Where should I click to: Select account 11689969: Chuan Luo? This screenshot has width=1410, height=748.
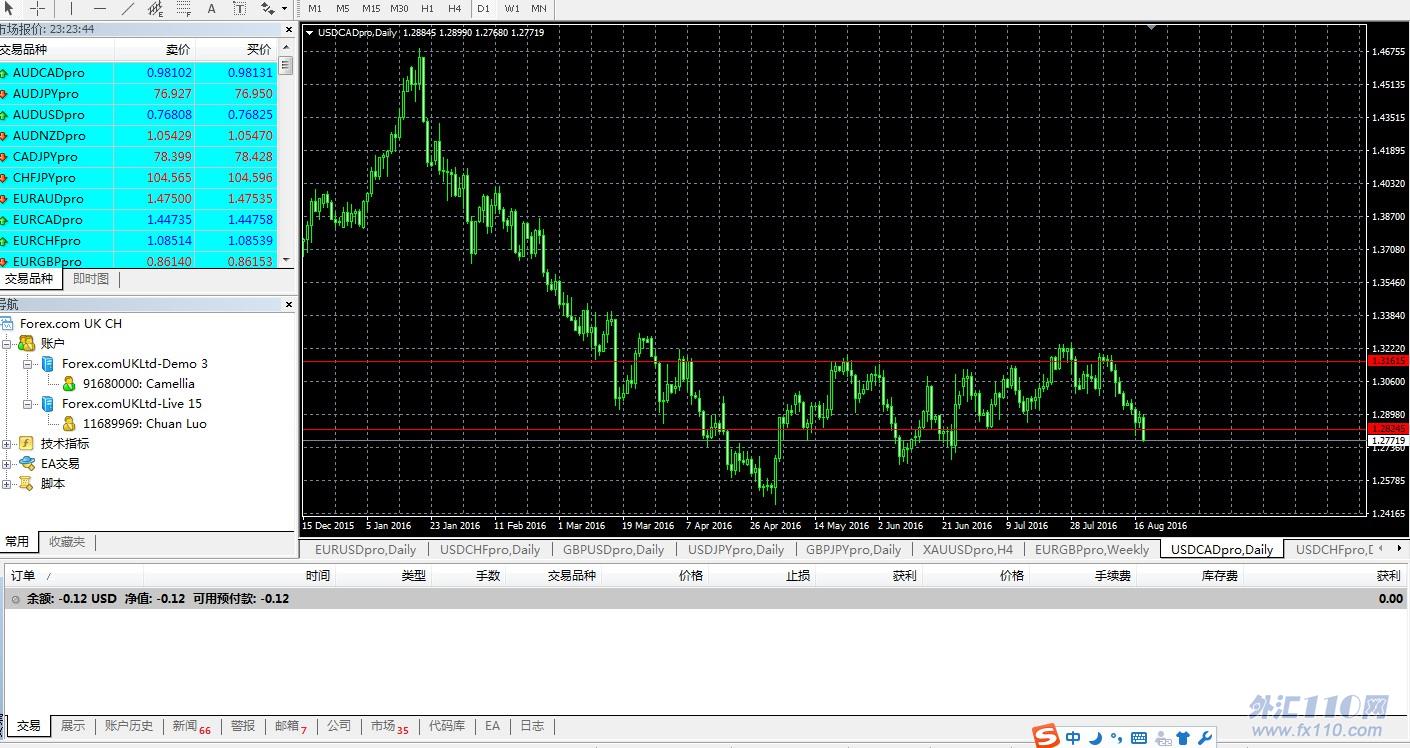coord(144,423)
